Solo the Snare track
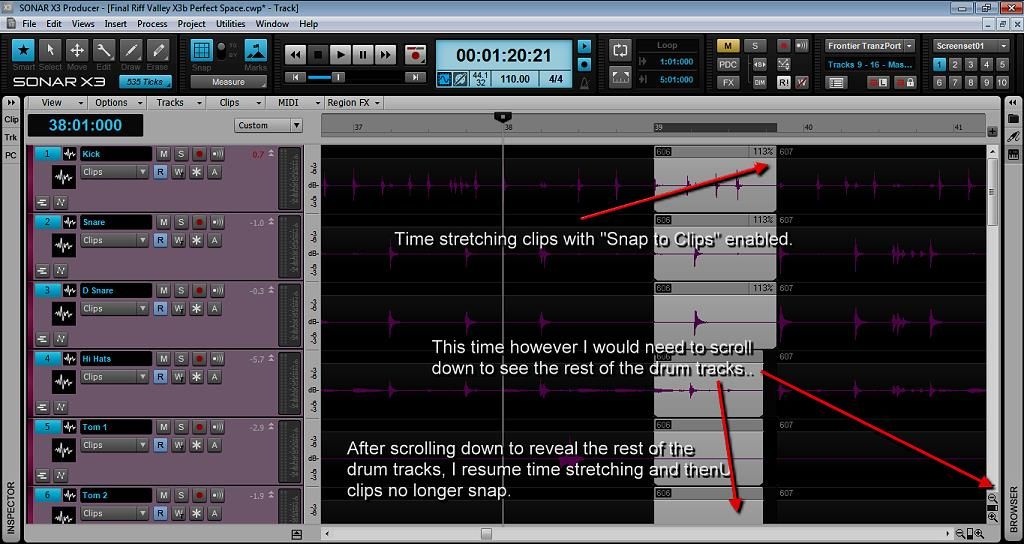 (x=181, y=222)
